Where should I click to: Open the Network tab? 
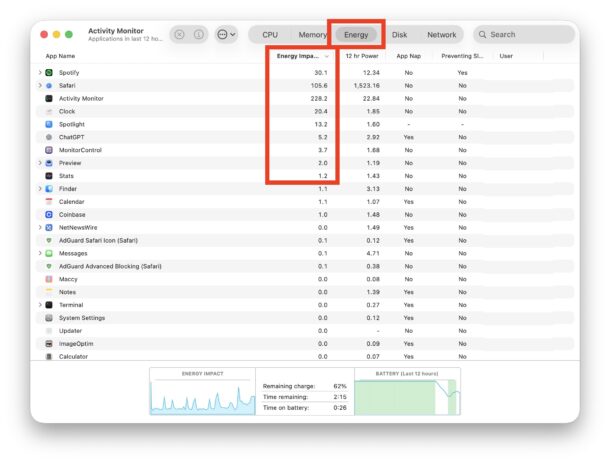point(441,34)
